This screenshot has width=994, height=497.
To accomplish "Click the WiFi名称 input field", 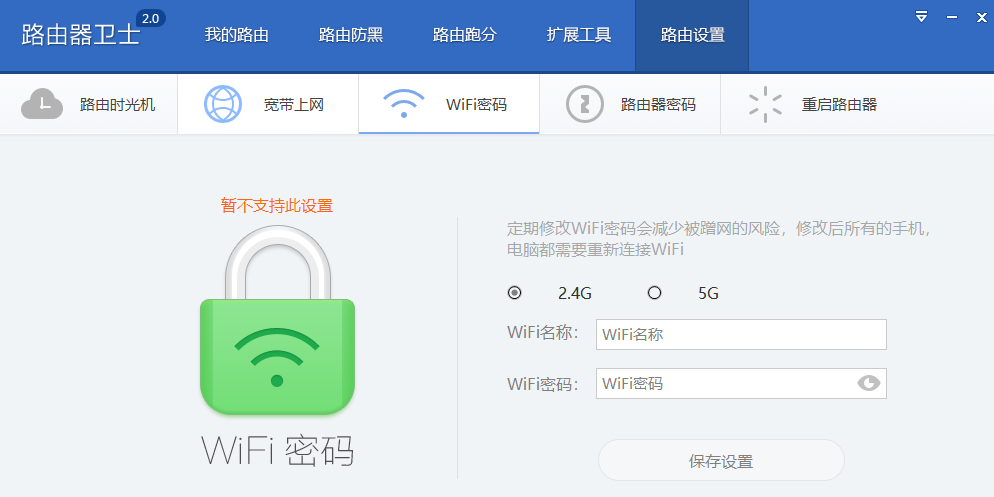I will (x=741, y=334).
